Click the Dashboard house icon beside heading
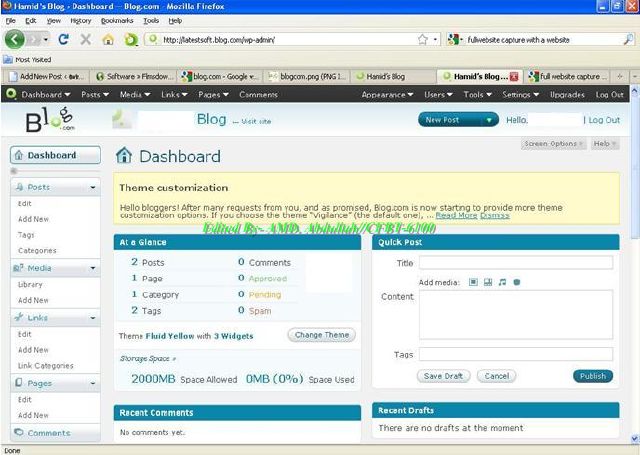This screenshot has width=640, height=455. coord(124,155)
